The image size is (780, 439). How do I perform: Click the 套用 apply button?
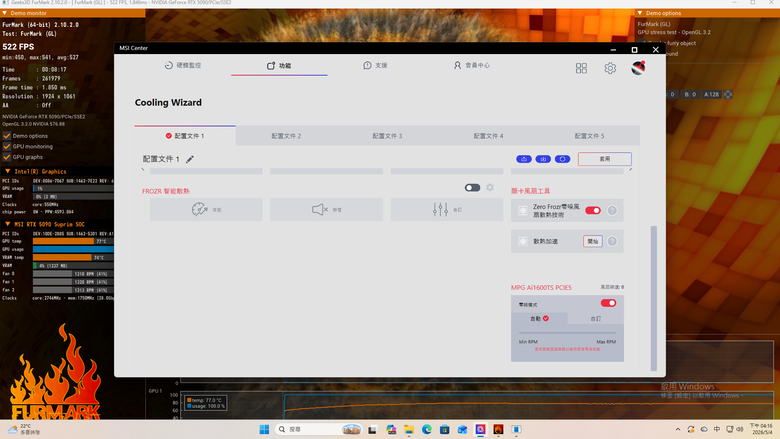pyautogui.click(x=604, y=159)
